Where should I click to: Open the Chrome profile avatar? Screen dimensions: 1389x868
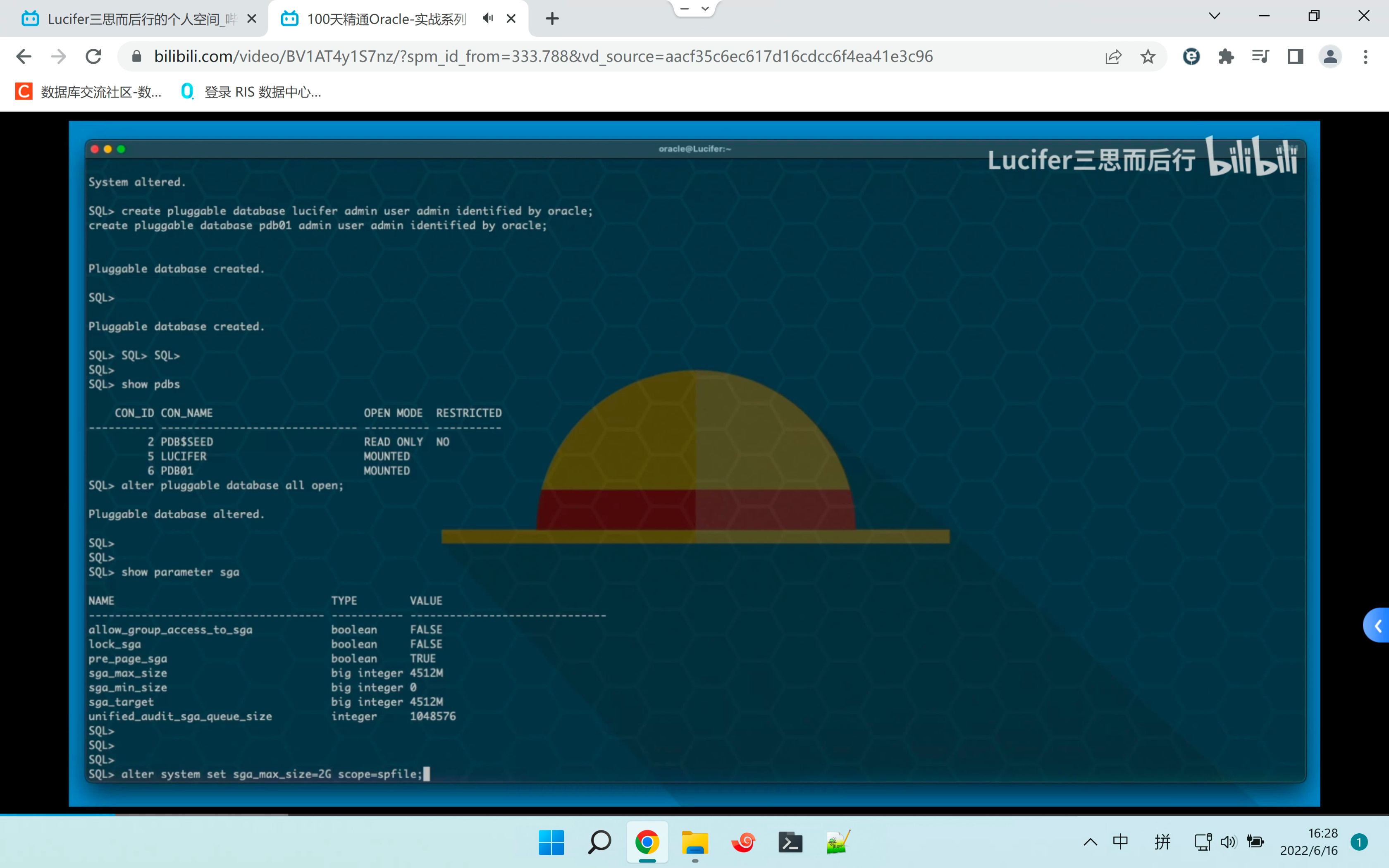(x=1330, y=56)
